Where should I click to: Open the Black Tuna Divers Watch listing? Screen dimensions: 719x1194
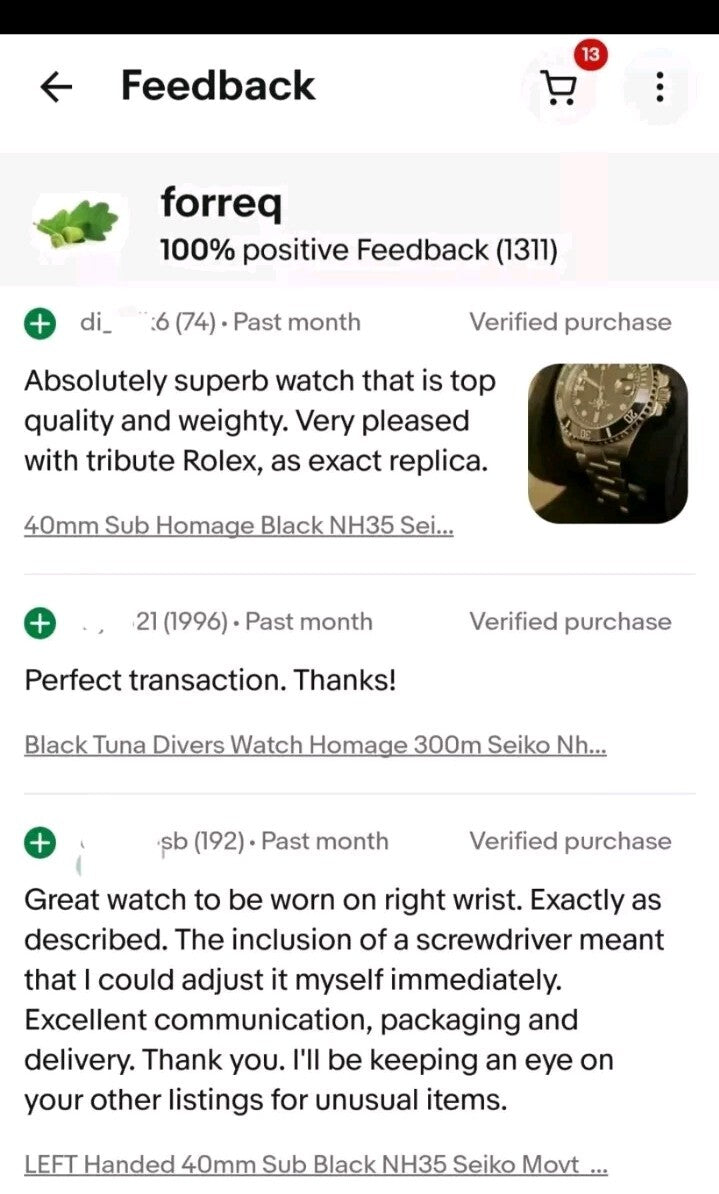pyautogui.click(x=315, y=745)
